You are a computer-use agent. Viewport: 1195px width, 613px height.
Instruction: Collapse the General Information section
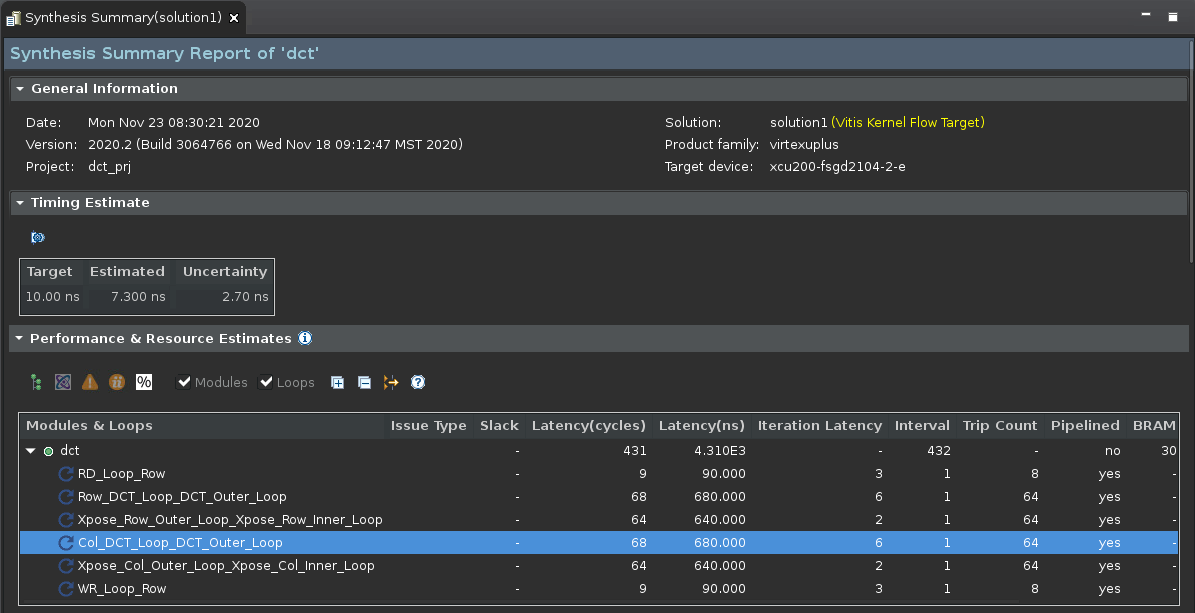tap(20, 89)
